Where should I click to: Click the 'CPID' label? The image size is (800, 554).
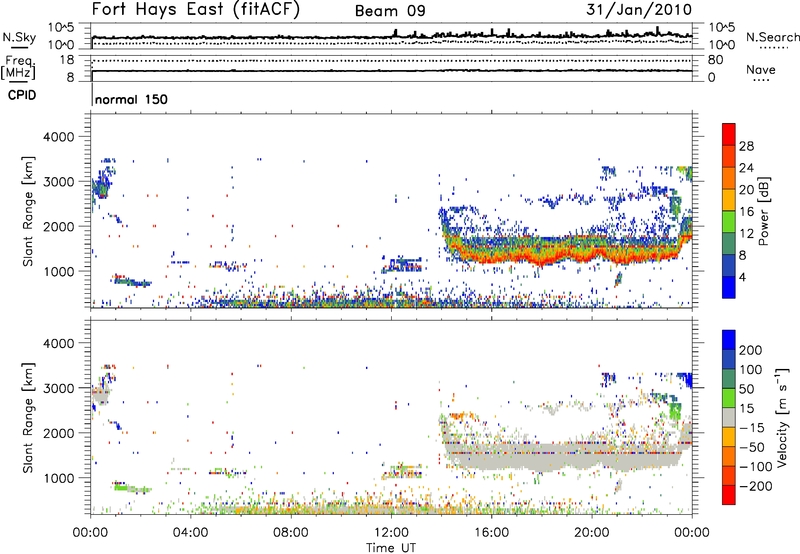(x=22, y=95)
